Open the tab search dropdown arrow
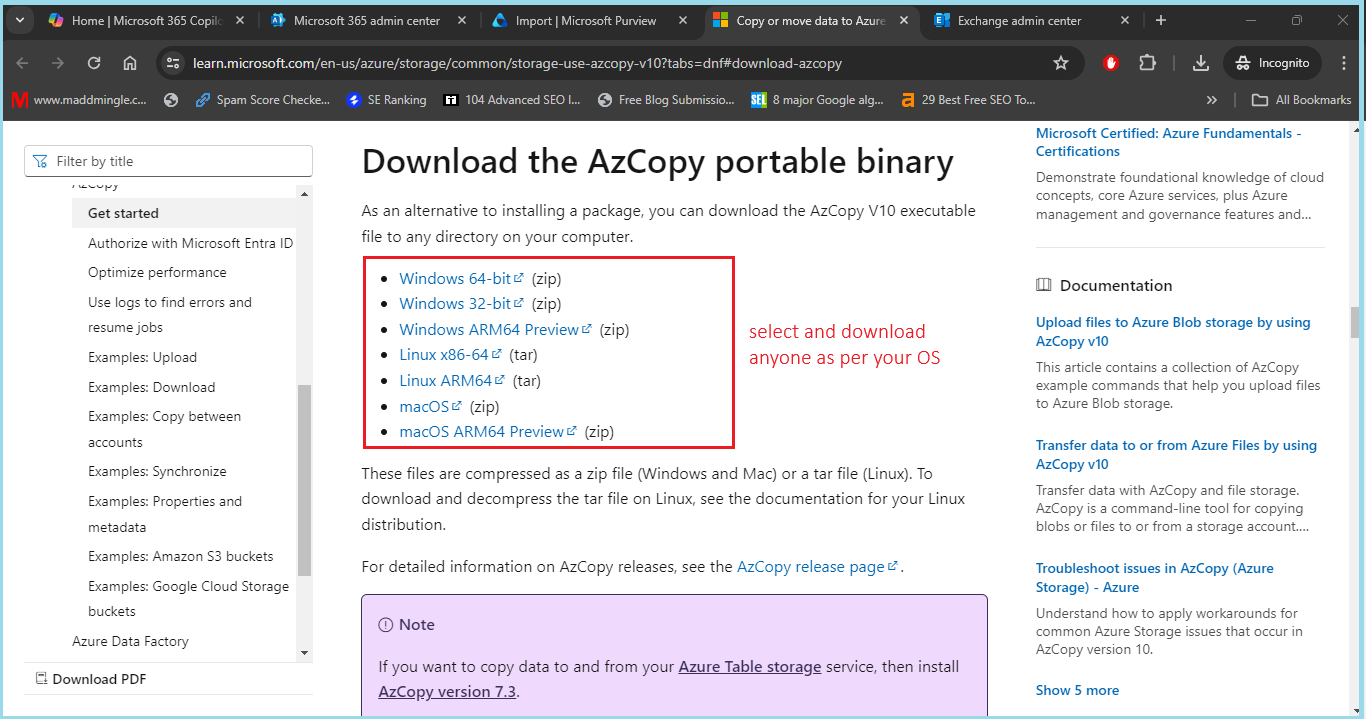 [19, 20]
